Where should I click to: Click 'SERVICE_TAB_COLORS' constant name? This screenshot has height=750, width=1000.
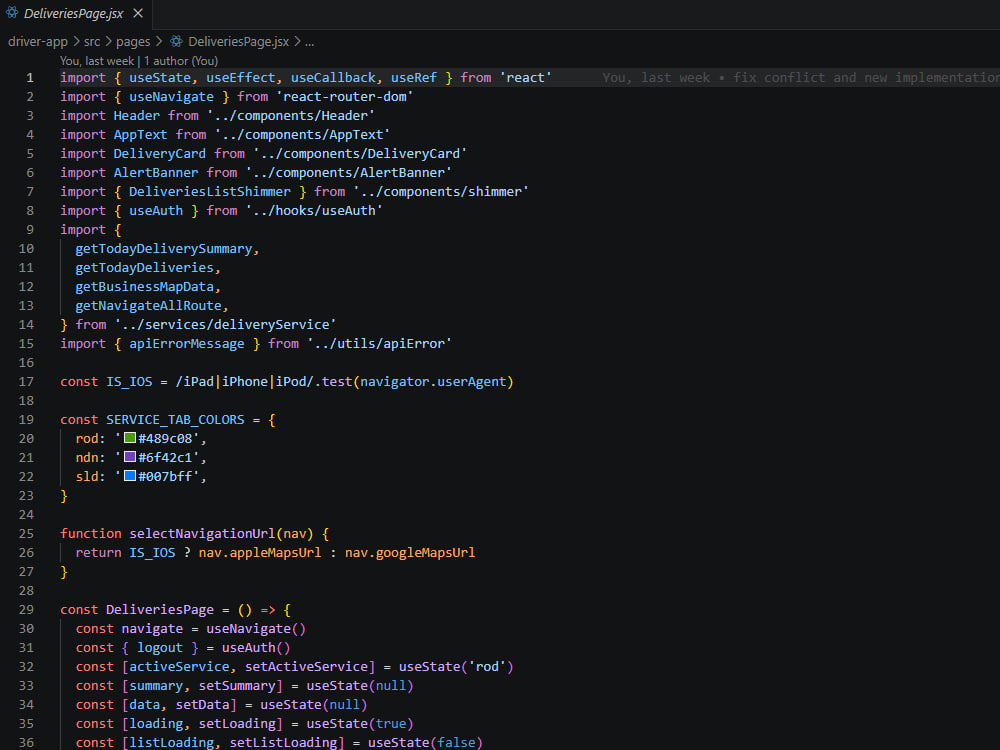click(175, 420)
